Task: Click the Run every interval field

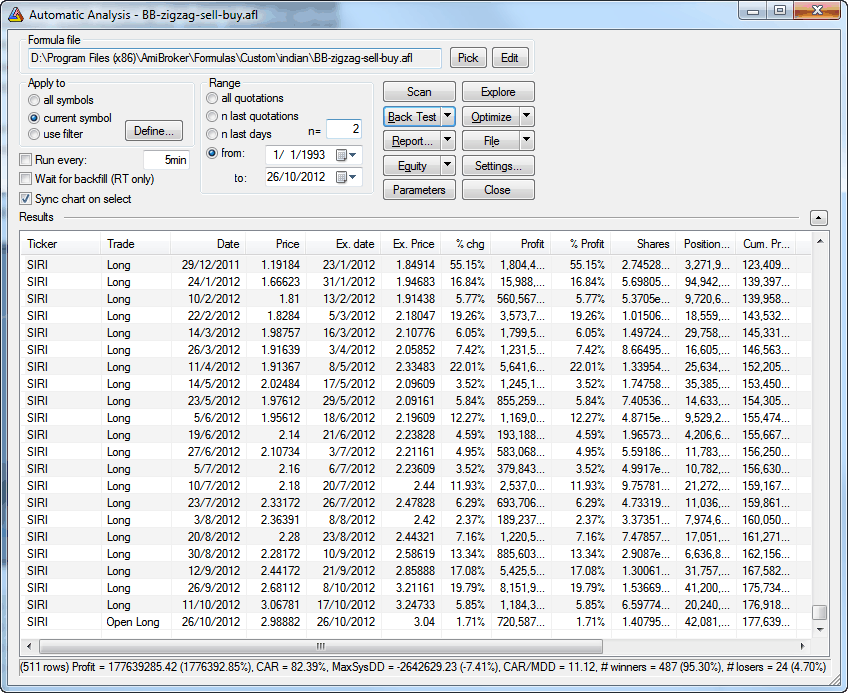Action: click(x=167, y=160)
